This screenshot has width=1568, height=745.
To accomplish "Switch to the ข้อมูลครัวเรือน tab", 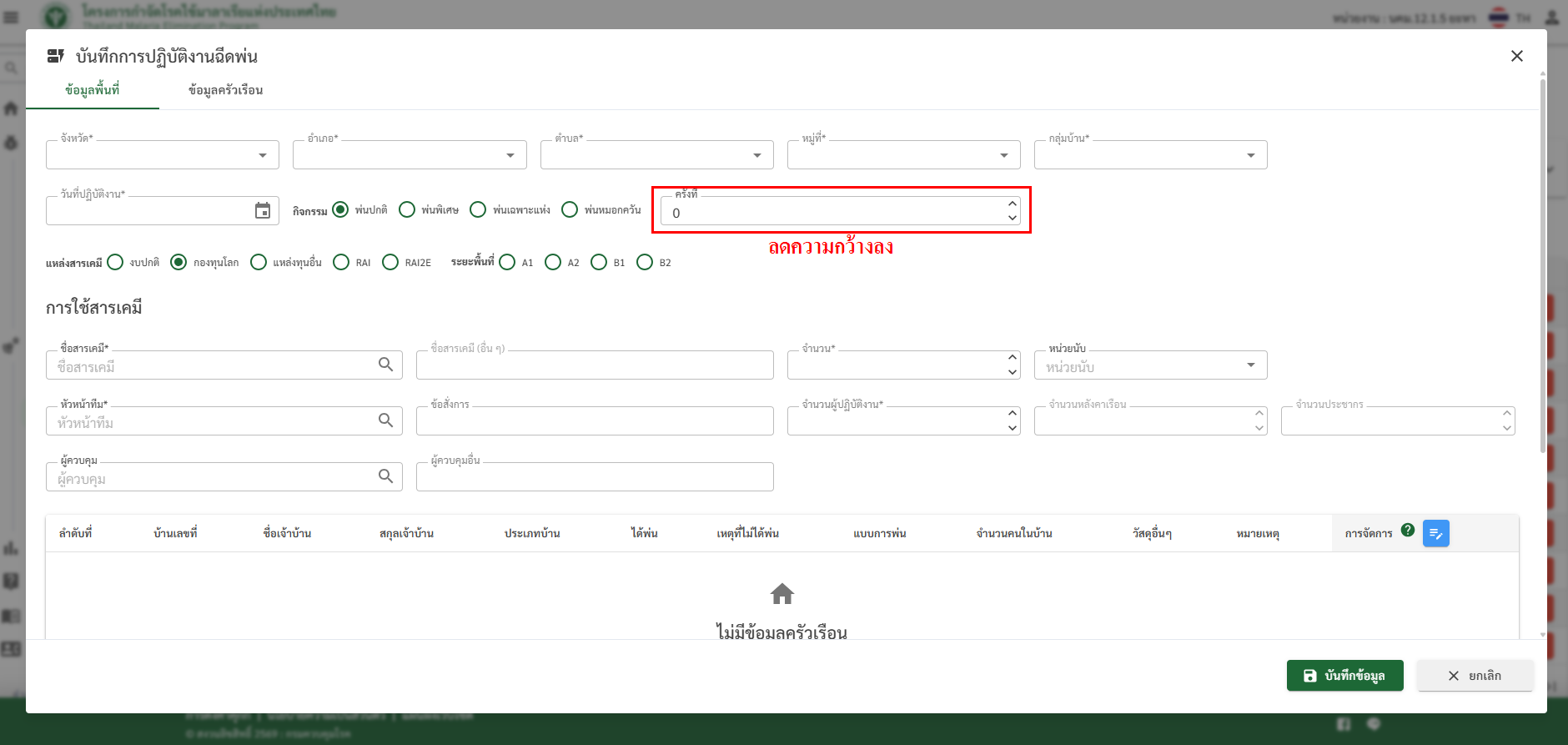I will [225, 90].
